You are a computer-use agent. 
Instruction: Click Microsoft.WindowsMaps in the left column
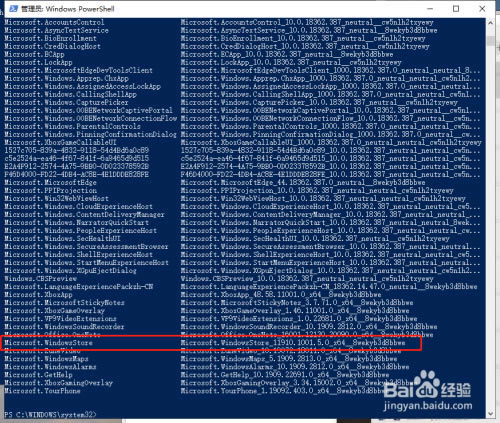click(x=46, y=359)
